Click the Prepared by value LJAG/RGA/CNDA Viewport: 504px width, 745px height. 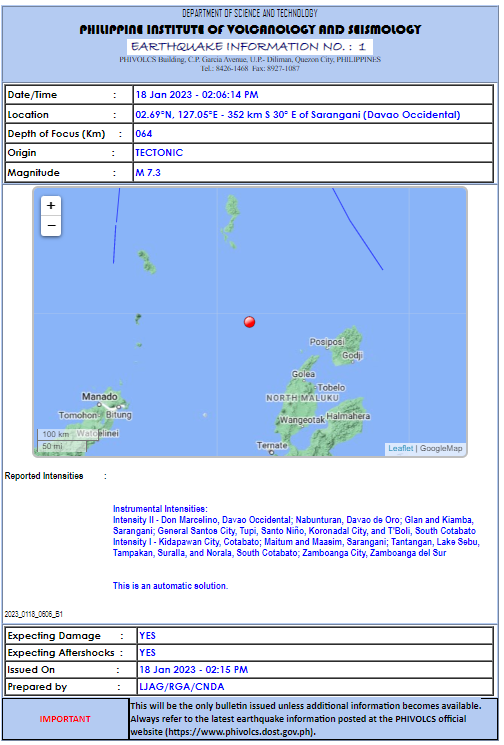(181, 687)
